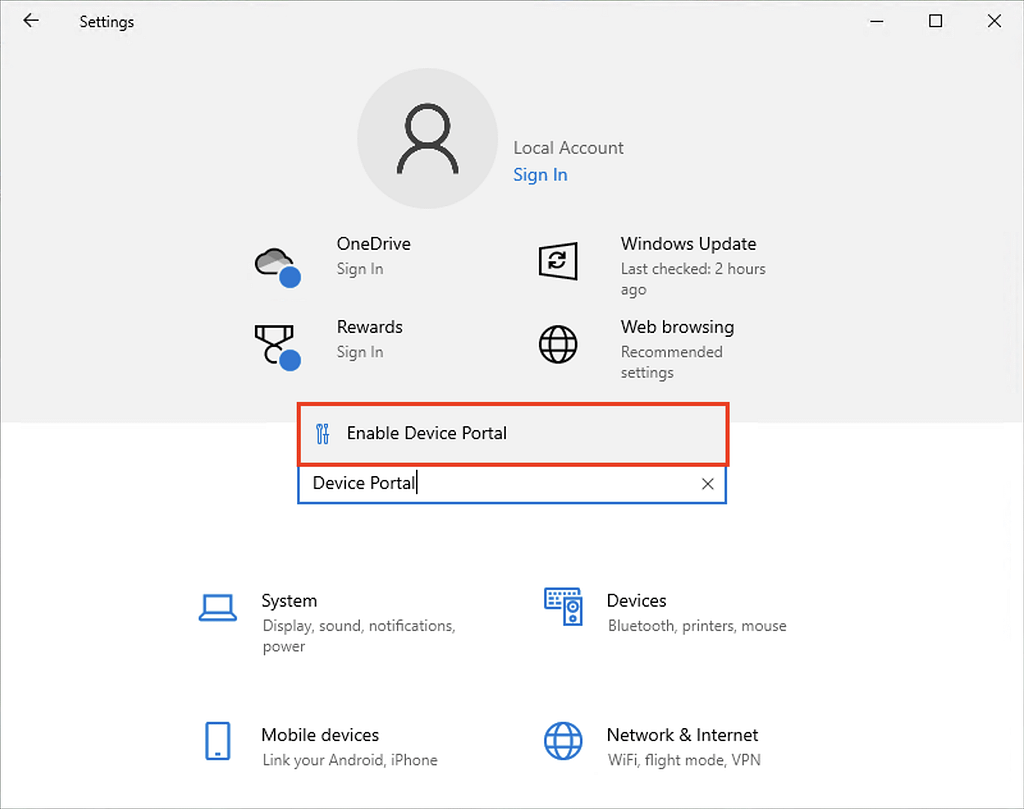Click the Web browsing globe icon

click(557, 345)
